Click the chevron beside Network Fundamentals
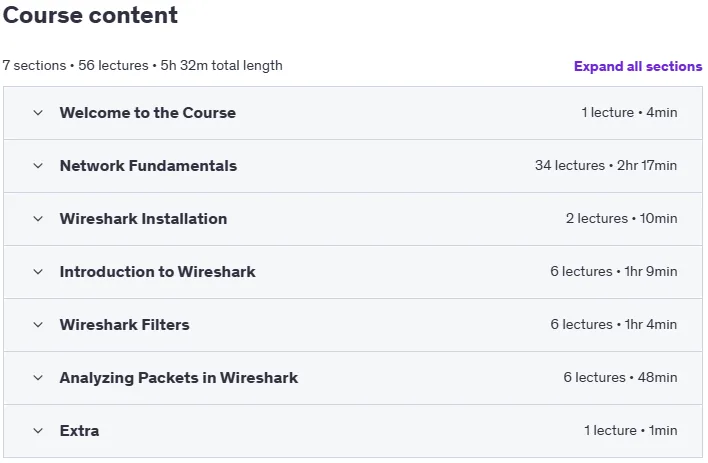This screenshot has width=708, height=463. [38, 166]
